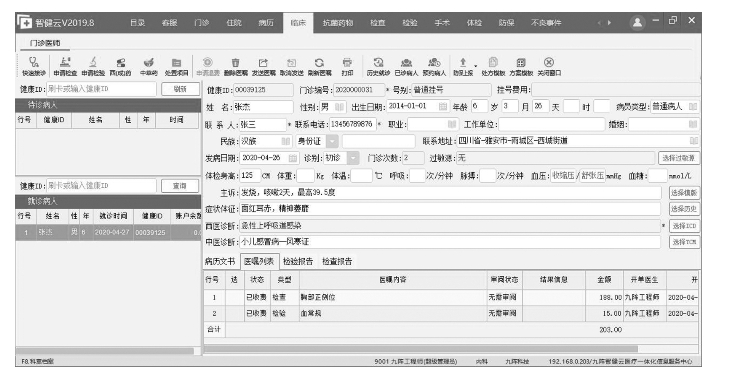Click the 刷新 button beside 健康ID
Viewport: 729px width, 372px height.
point(180,89)
